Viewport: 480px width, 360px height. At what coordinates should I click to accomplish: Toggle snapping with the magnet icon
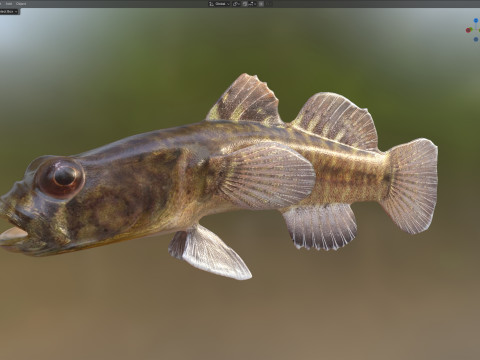click(x=245, y=4)
